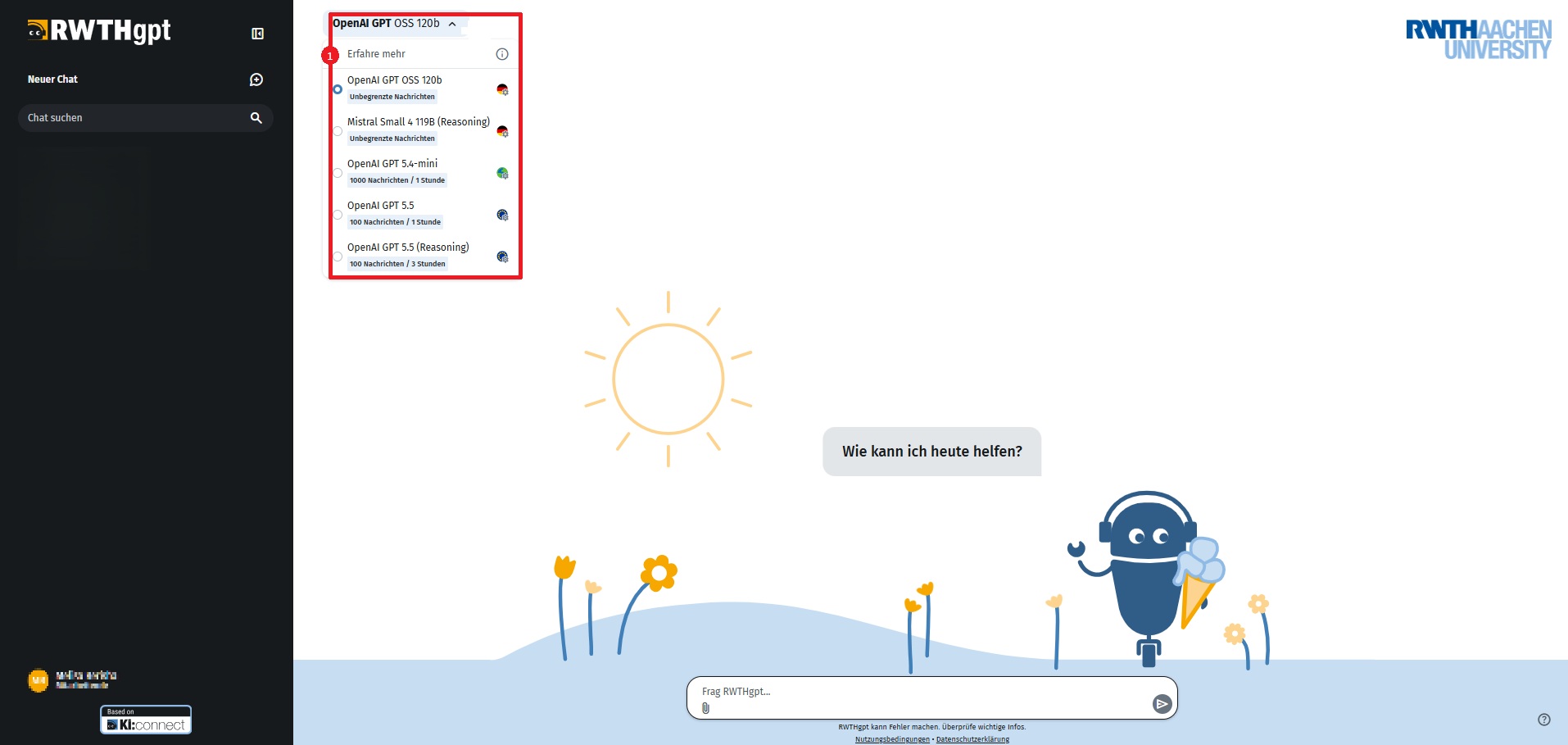
Task: Open the Based on KI:connect badge
Action: point(146,720)
